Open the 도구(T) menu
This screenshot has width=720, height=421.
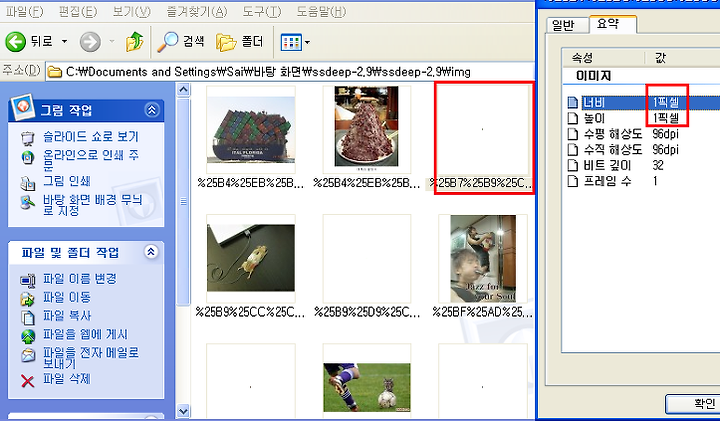261,11
